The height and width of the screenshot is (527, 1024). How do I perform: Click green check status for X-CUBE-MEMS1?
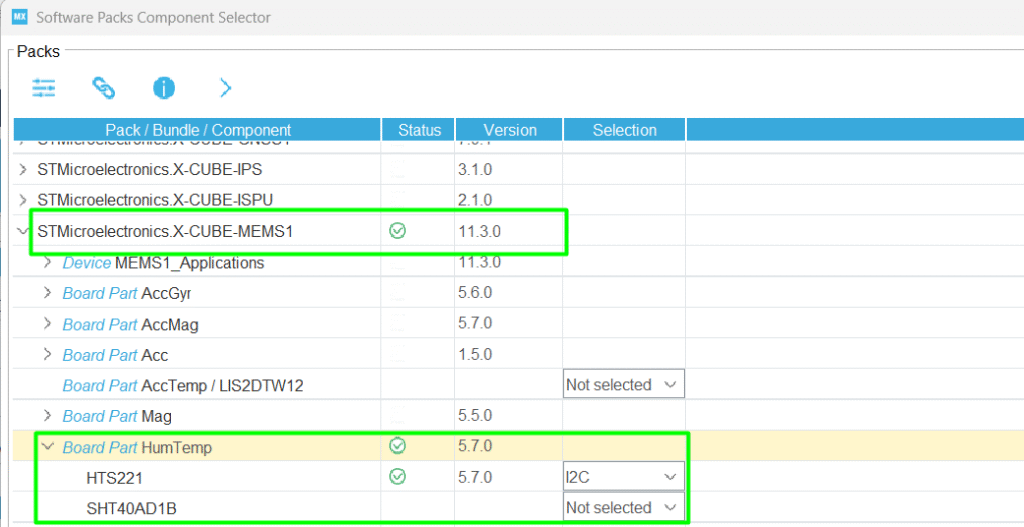click(x=397, y=231)
